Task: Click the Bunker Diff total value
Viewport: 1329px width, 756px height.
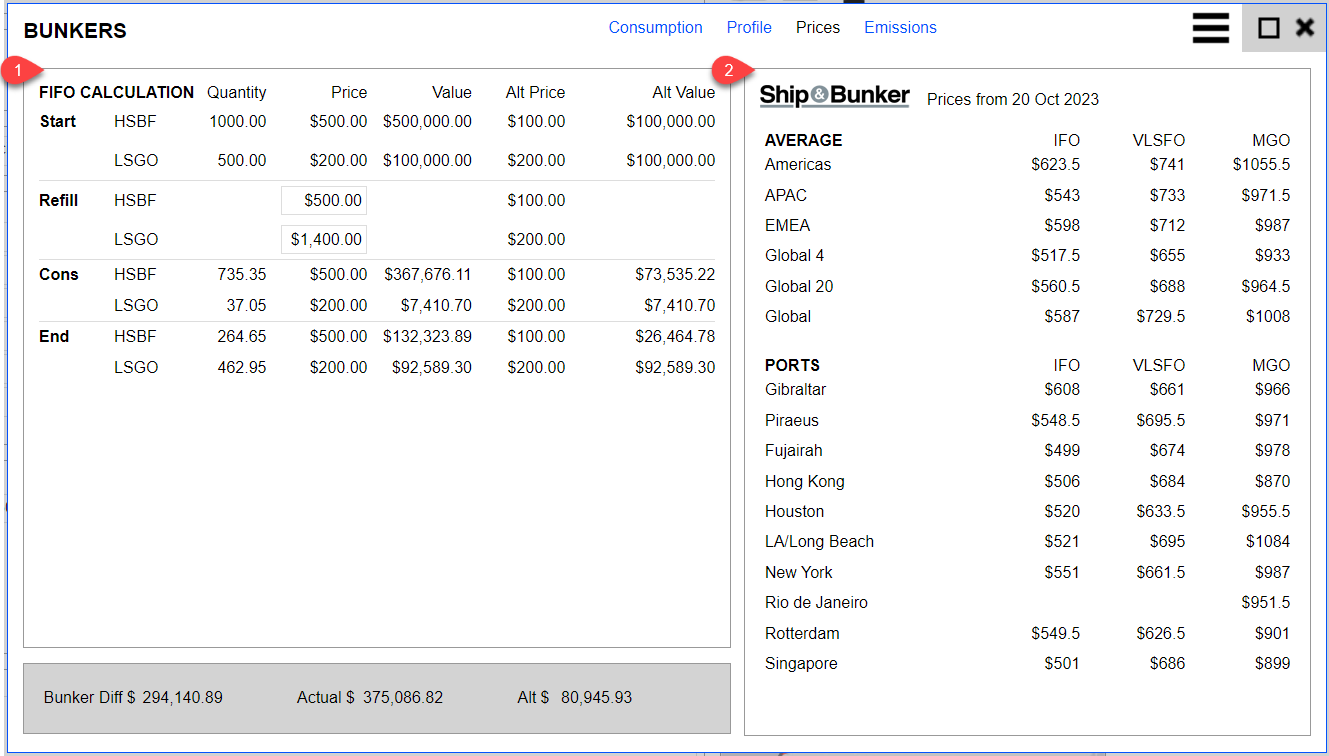Action: (x=182, y=698)
